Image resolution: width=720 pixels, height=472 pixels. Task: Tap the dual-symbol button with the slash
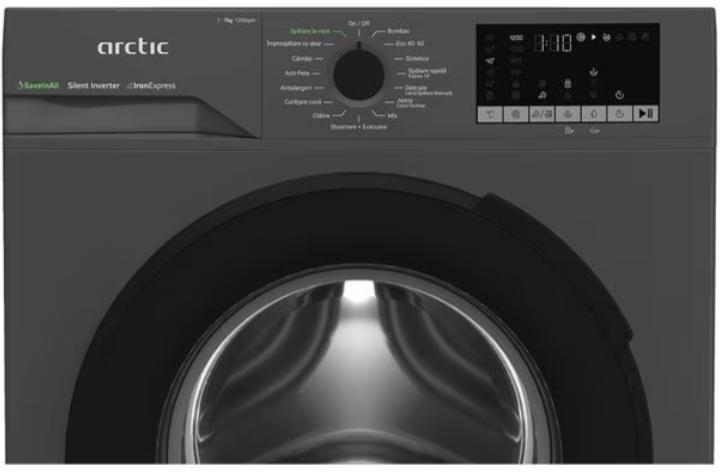[x=542, y=114]
